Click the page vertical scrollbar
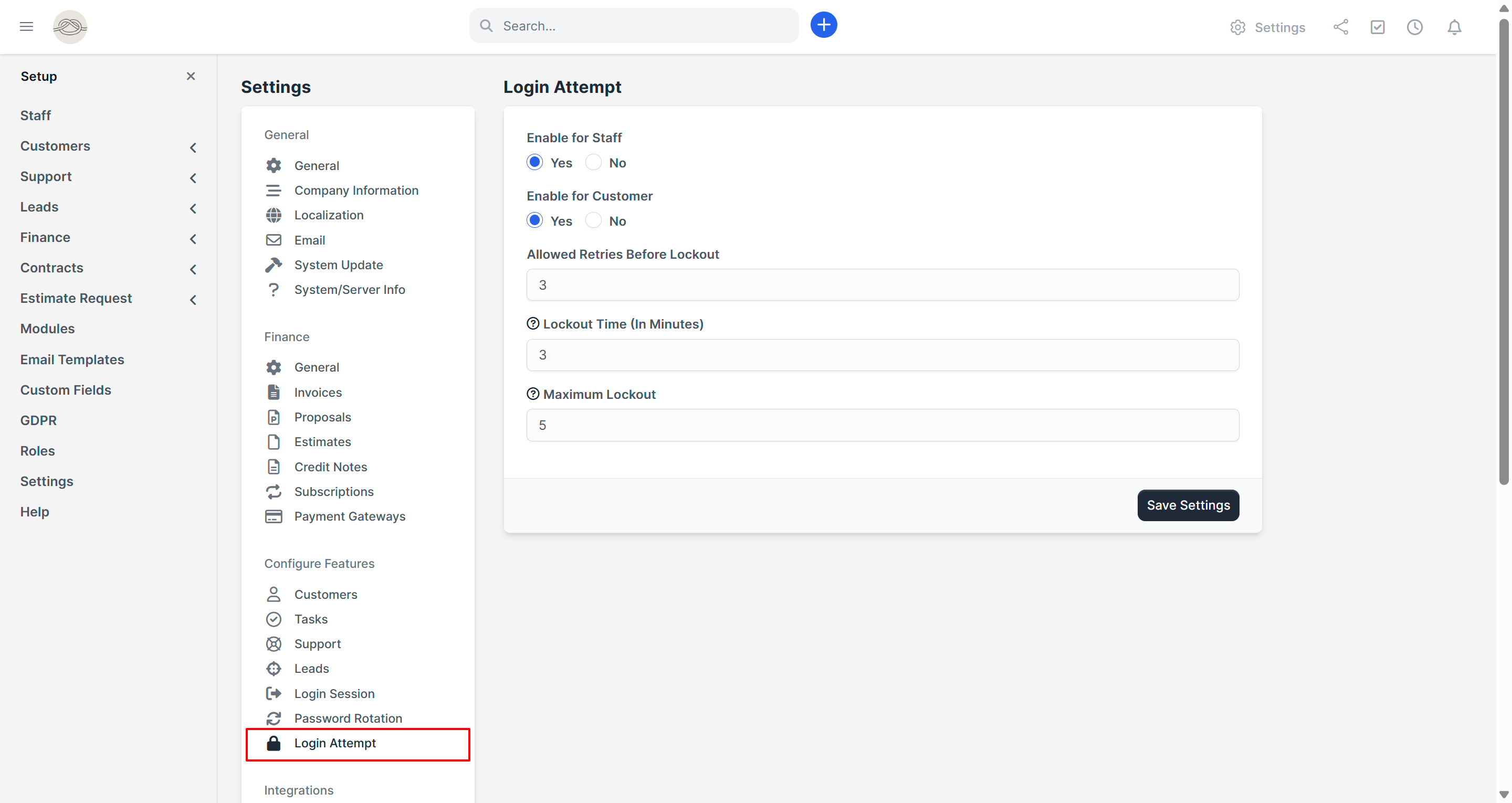 point(1503,252)
